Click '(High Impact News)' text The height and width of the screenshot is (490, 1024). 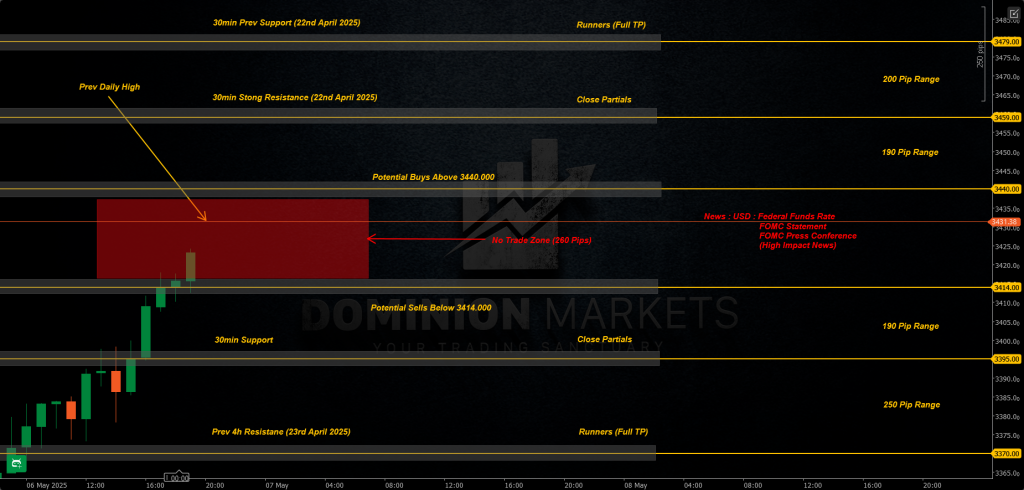point(797,246)
